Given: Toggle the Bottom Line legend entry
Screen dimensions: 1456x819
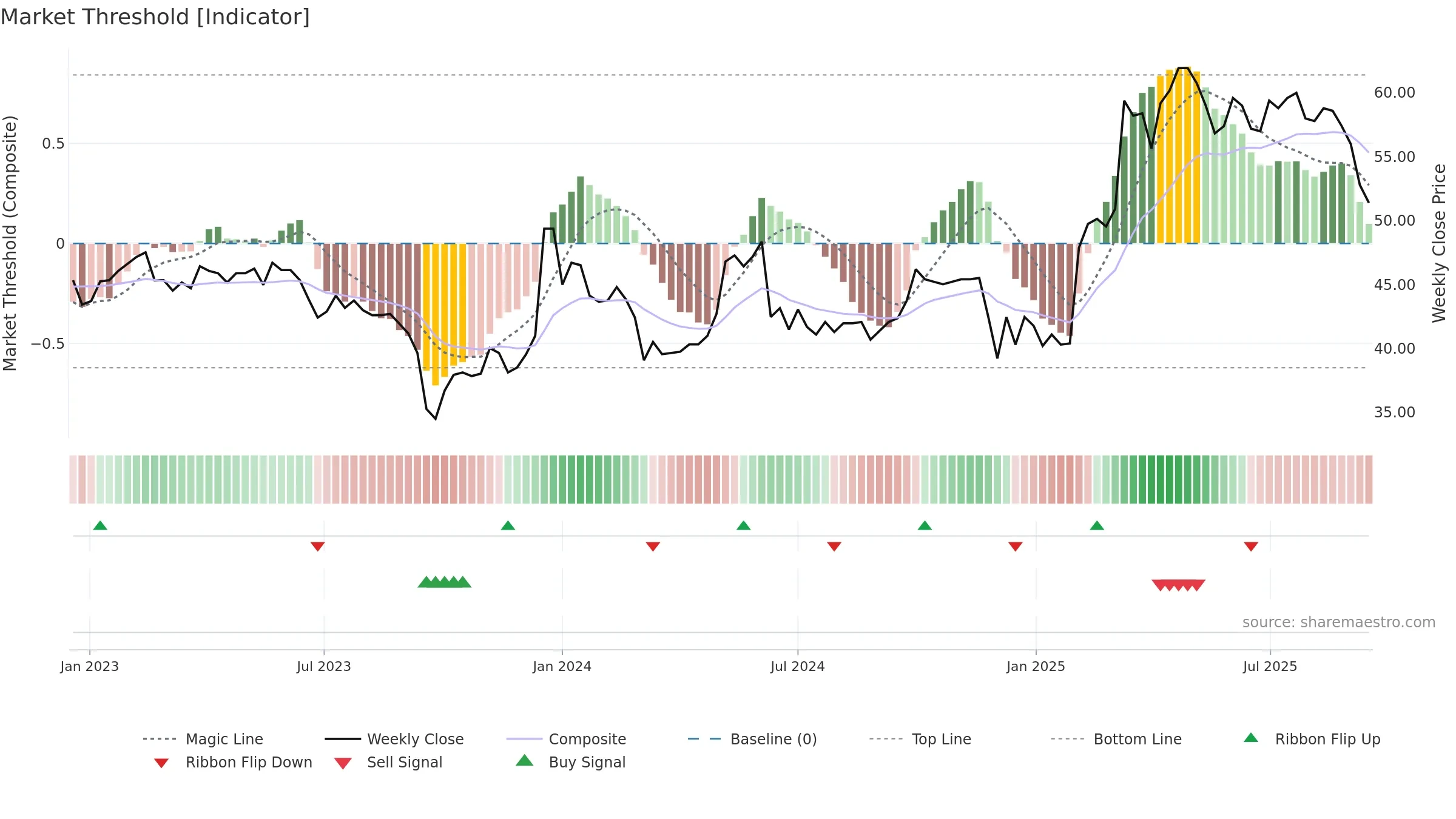Looking at the screenshot, I should tap(1116, 739).
